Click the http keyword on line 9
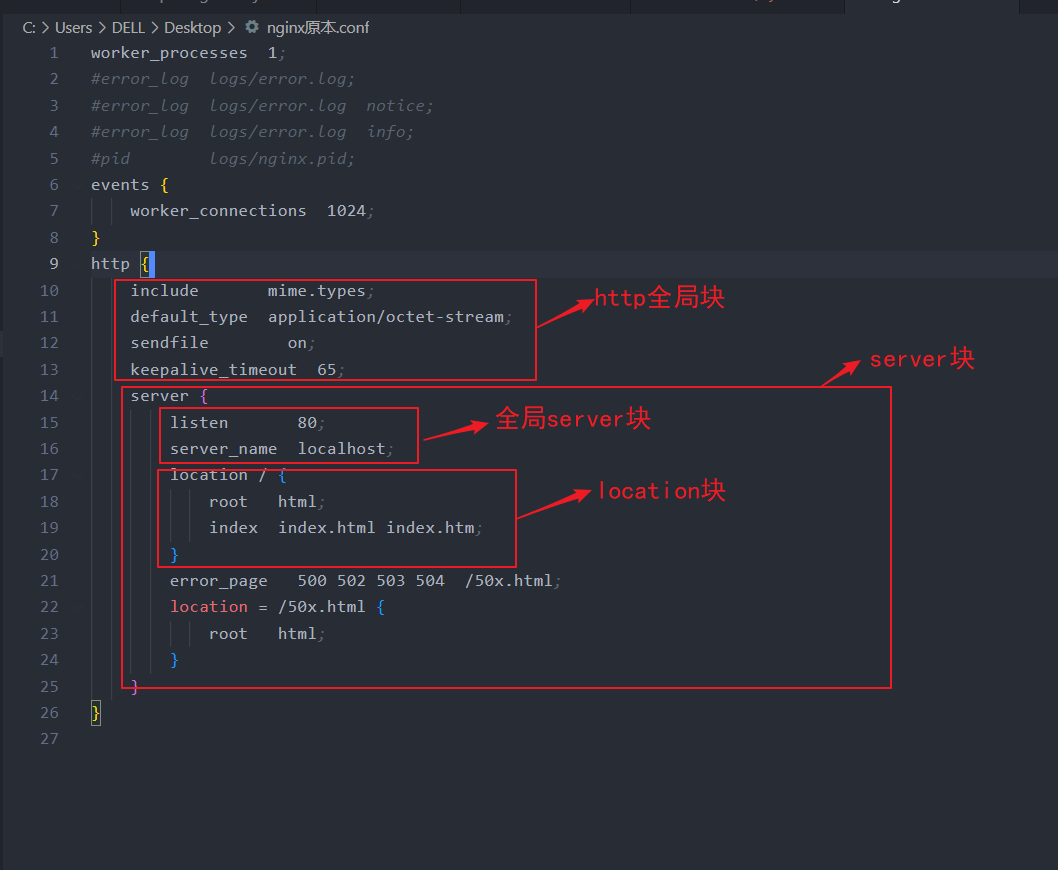This screenshot has width=1058, height=870. [110, 263]
